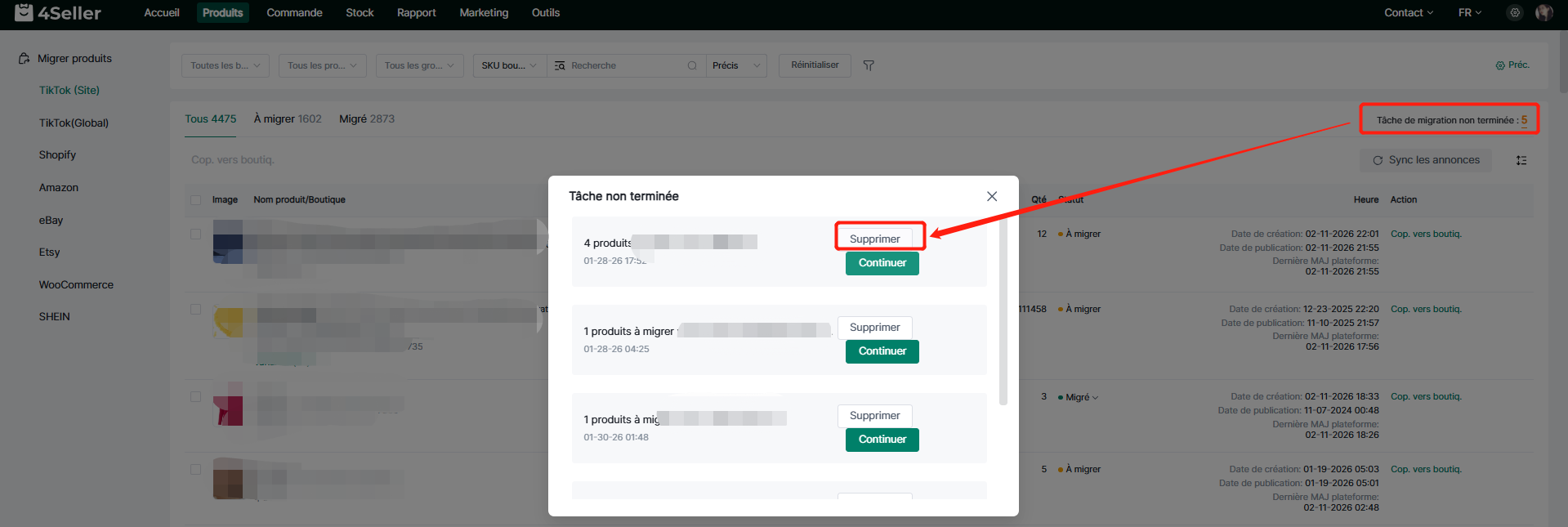Open the Commande menu
The image size is (1568, 527).
[294, 13]
